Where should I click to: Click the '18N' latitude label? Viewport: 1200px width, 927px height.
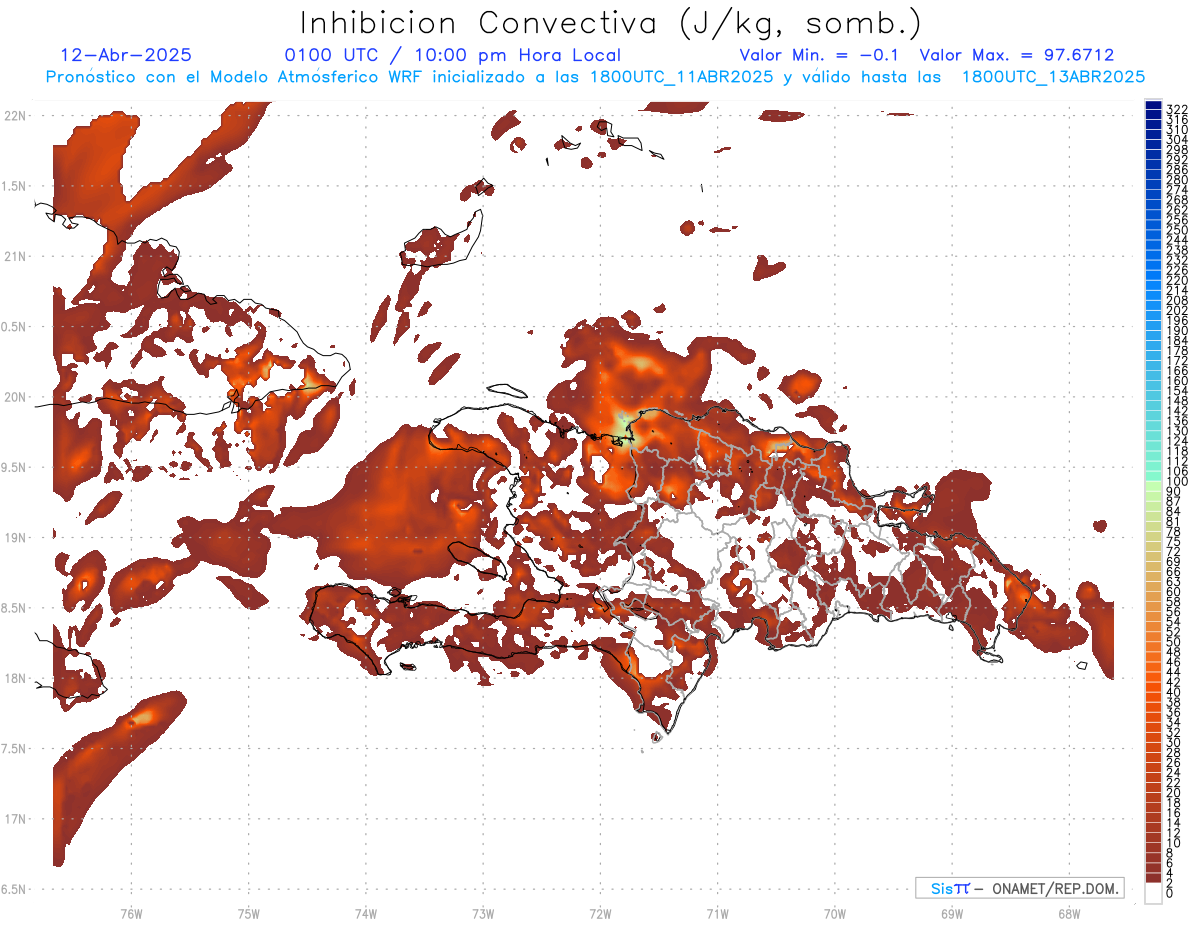pos(15,678)
